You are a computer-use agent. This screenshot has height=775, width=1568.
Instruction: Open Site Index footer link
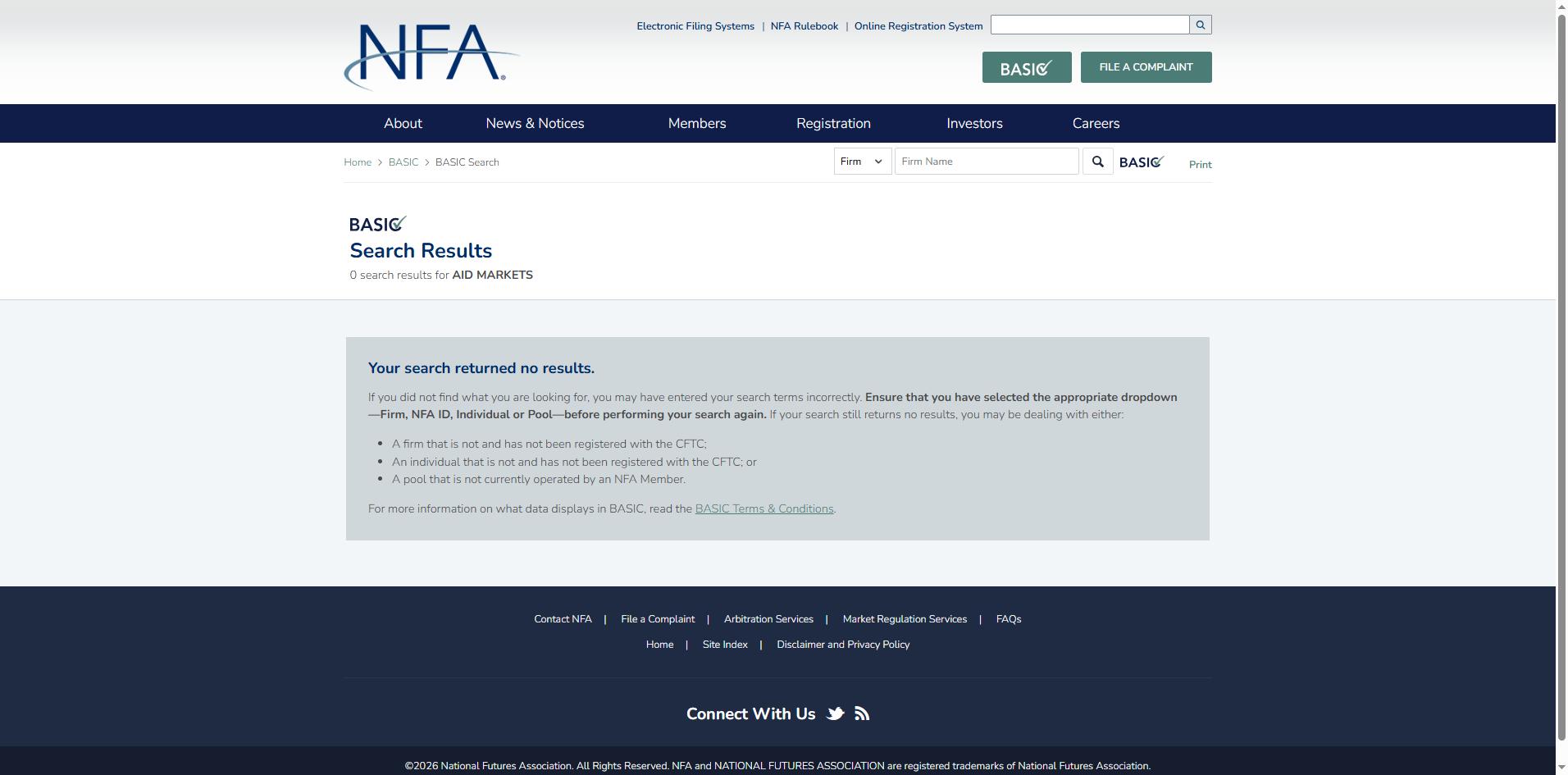(725, 645)
